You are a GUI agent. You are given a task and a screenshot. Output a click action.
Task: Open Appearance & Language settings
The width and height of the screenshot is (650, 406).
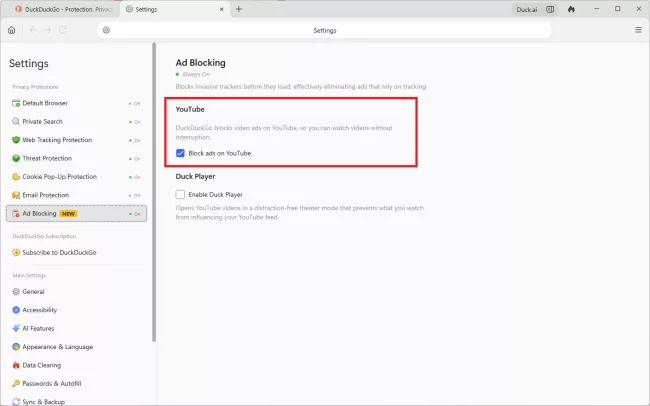tap(76, 347)
